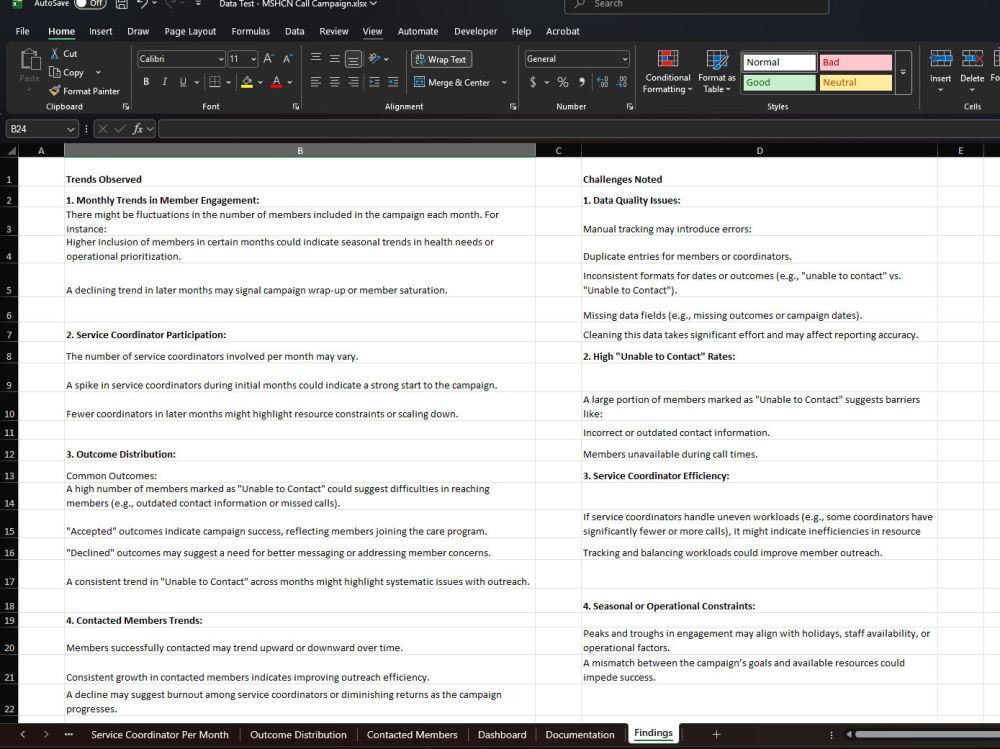The width and height of the screenshot is (1000, 749).
Task: Expand the cell Styles gallery
Action: (903, 72)
